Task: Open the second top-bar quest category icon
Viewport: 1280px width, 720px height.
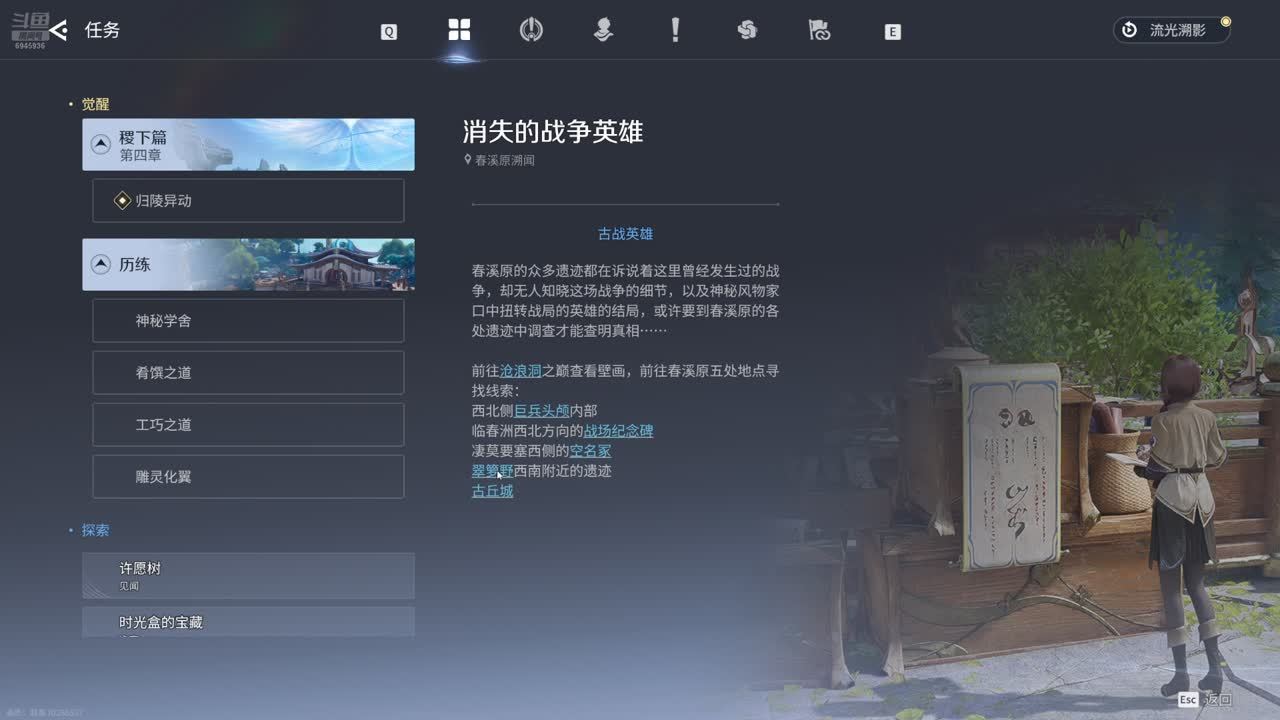Action: click(x=531, y=30)
